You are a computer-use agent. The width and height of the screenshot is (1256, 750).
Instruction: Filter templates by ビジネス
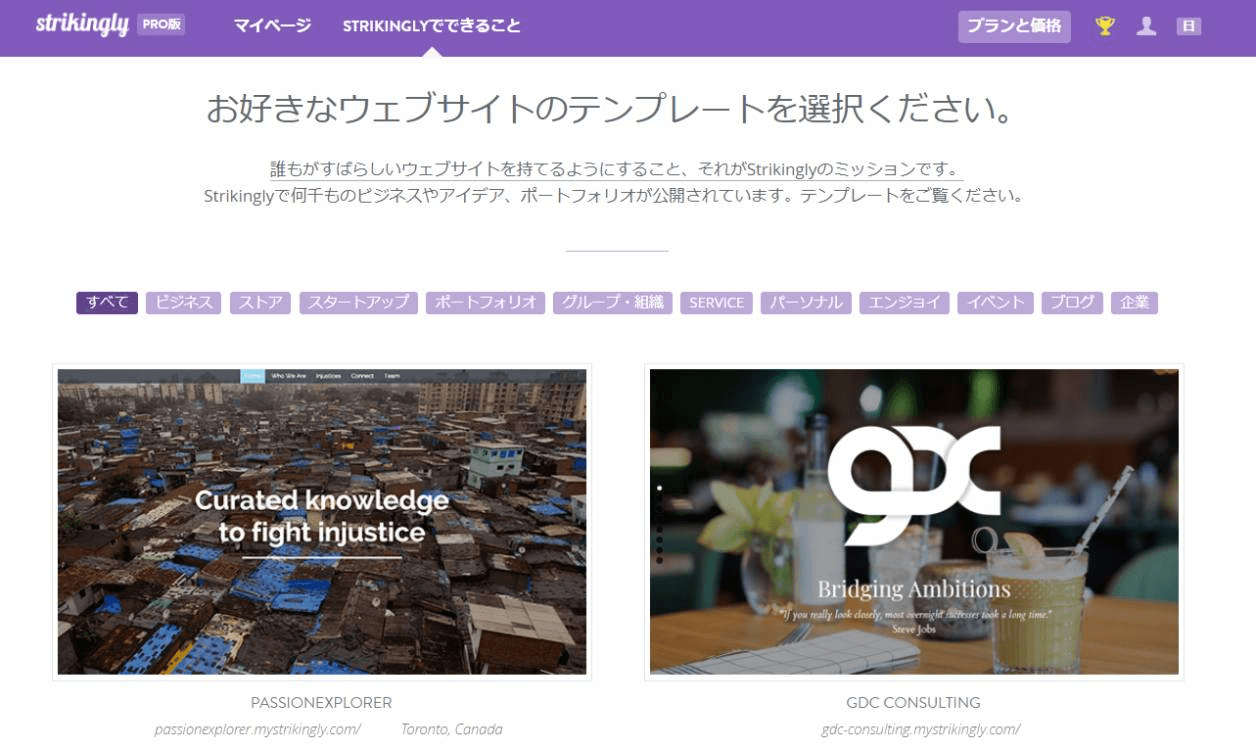click(183, 302)
